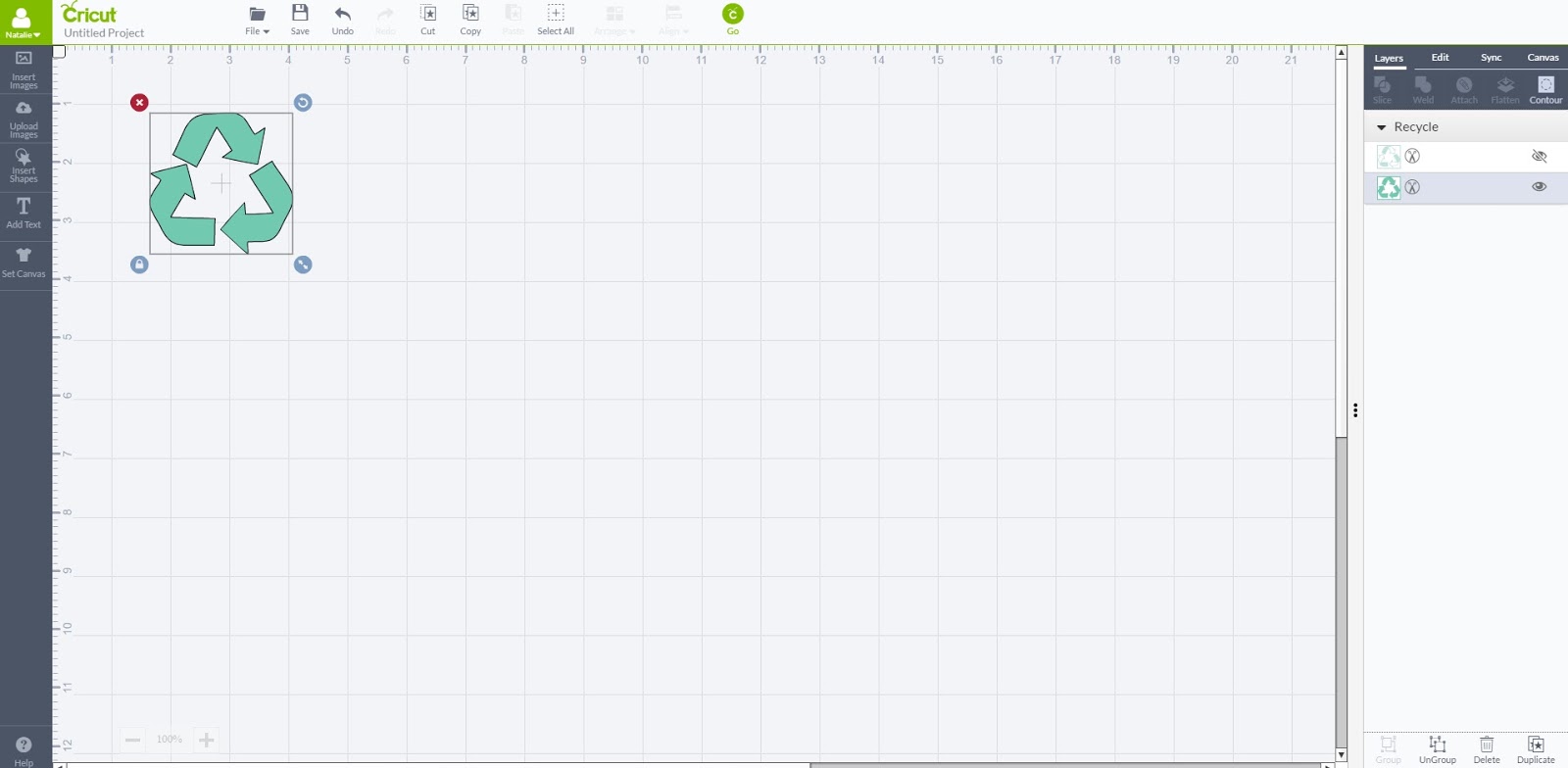Click the Weld tool
1568x768 pixels.
click(1423, 90)
